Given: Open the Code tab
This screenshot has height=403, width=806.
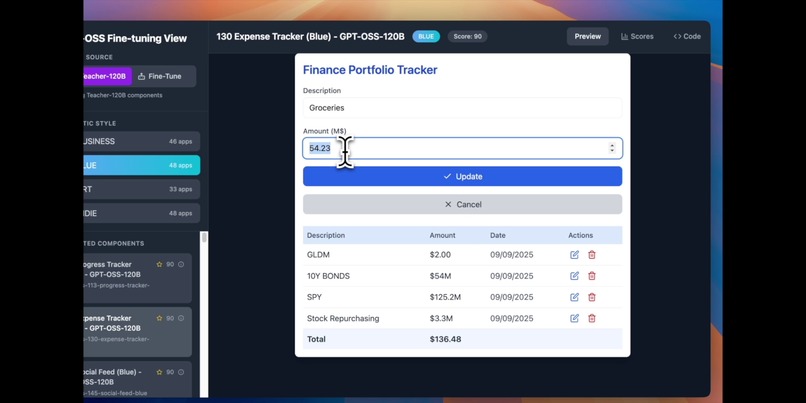Looking at the screenshot, I should click(687, 36).
